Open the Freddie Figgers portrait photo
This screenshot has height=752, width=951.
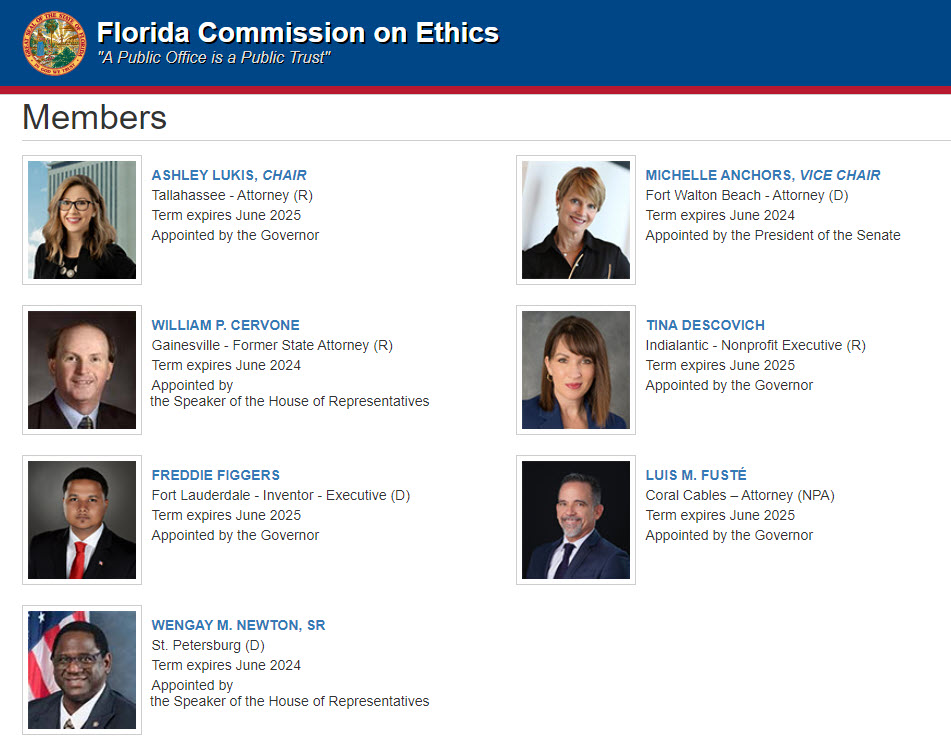coord(82,520)
